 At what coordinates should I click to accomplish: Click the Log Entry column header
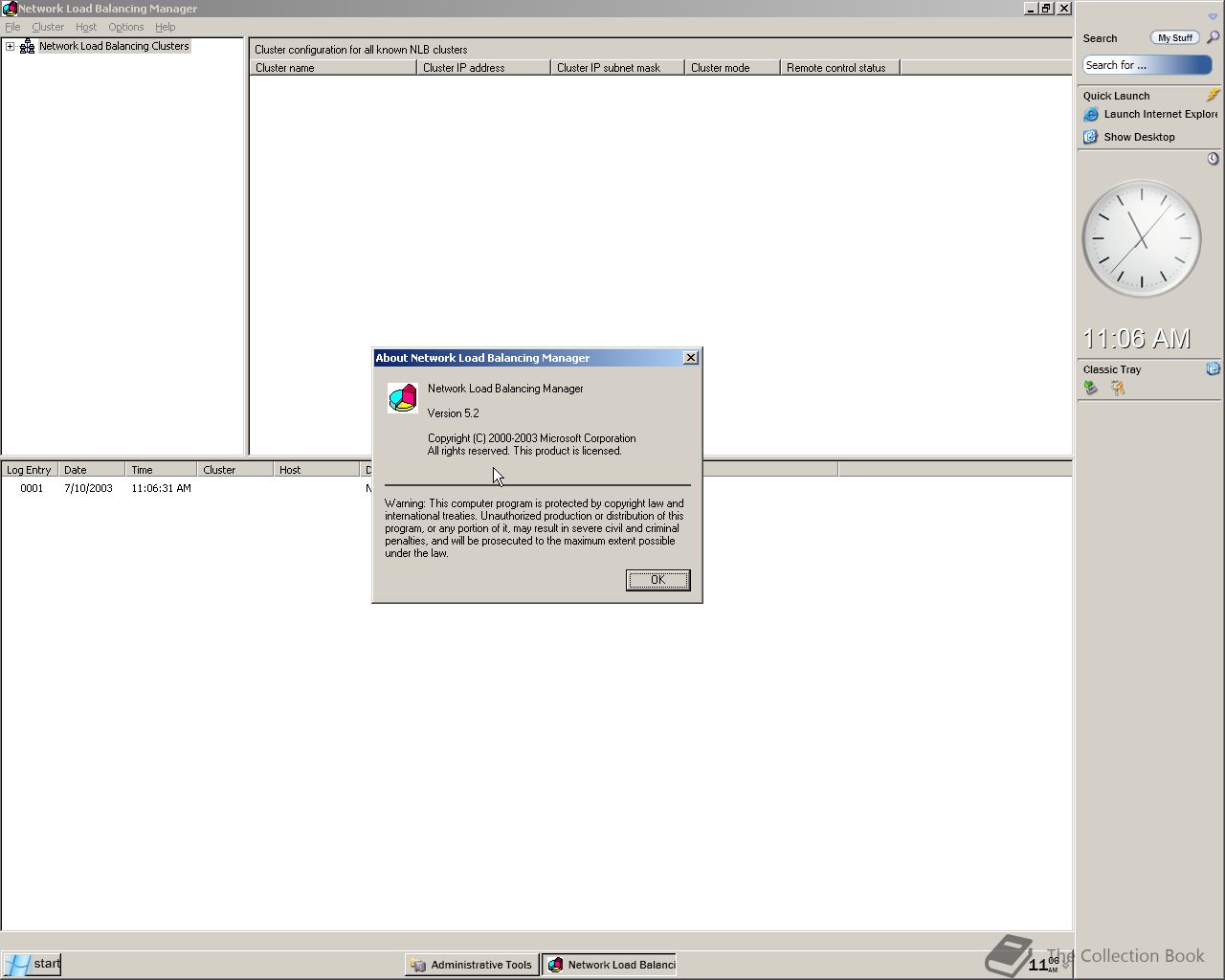click(30, 470)
